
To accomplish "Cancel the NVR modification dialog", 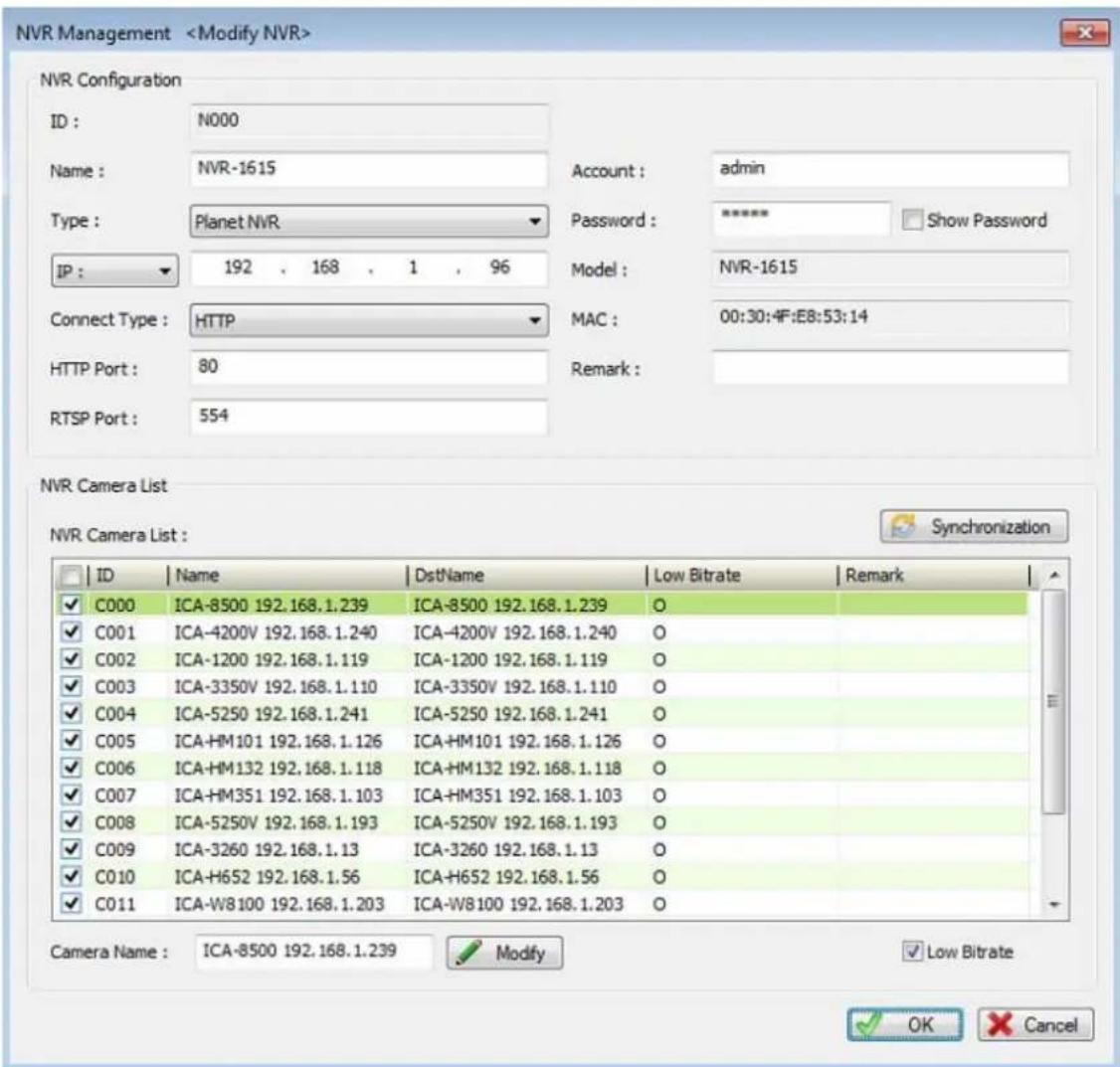I will coord(1035,1025).
